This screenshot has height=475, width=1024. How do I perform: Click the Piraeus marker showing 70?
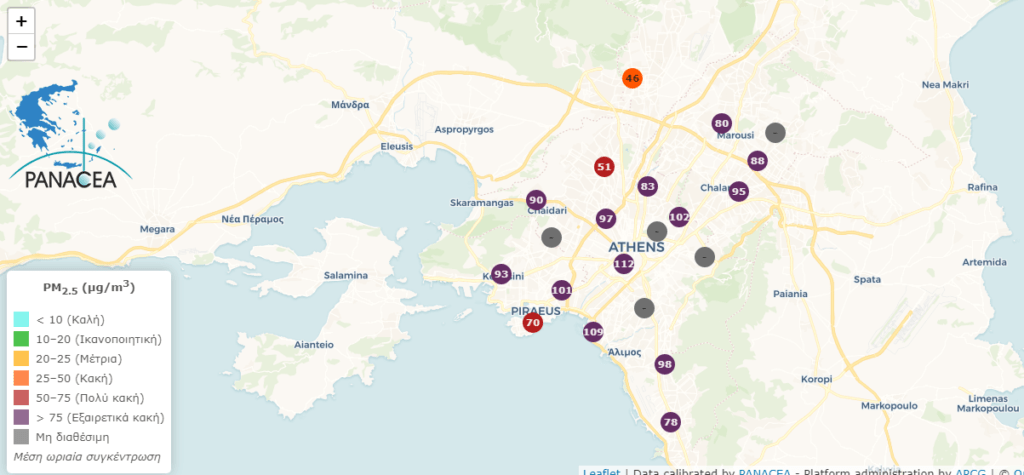533,323
